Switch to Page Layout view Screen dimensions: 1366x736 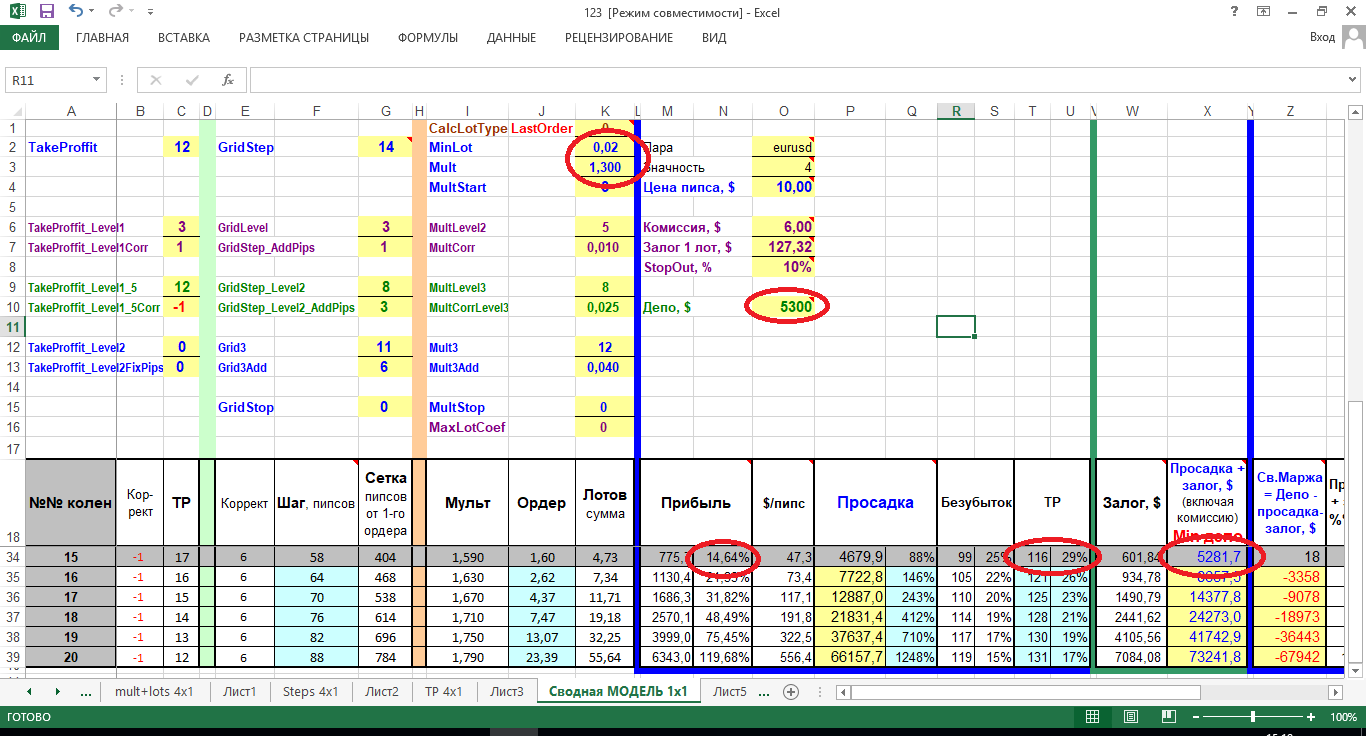pos(1130,717)
